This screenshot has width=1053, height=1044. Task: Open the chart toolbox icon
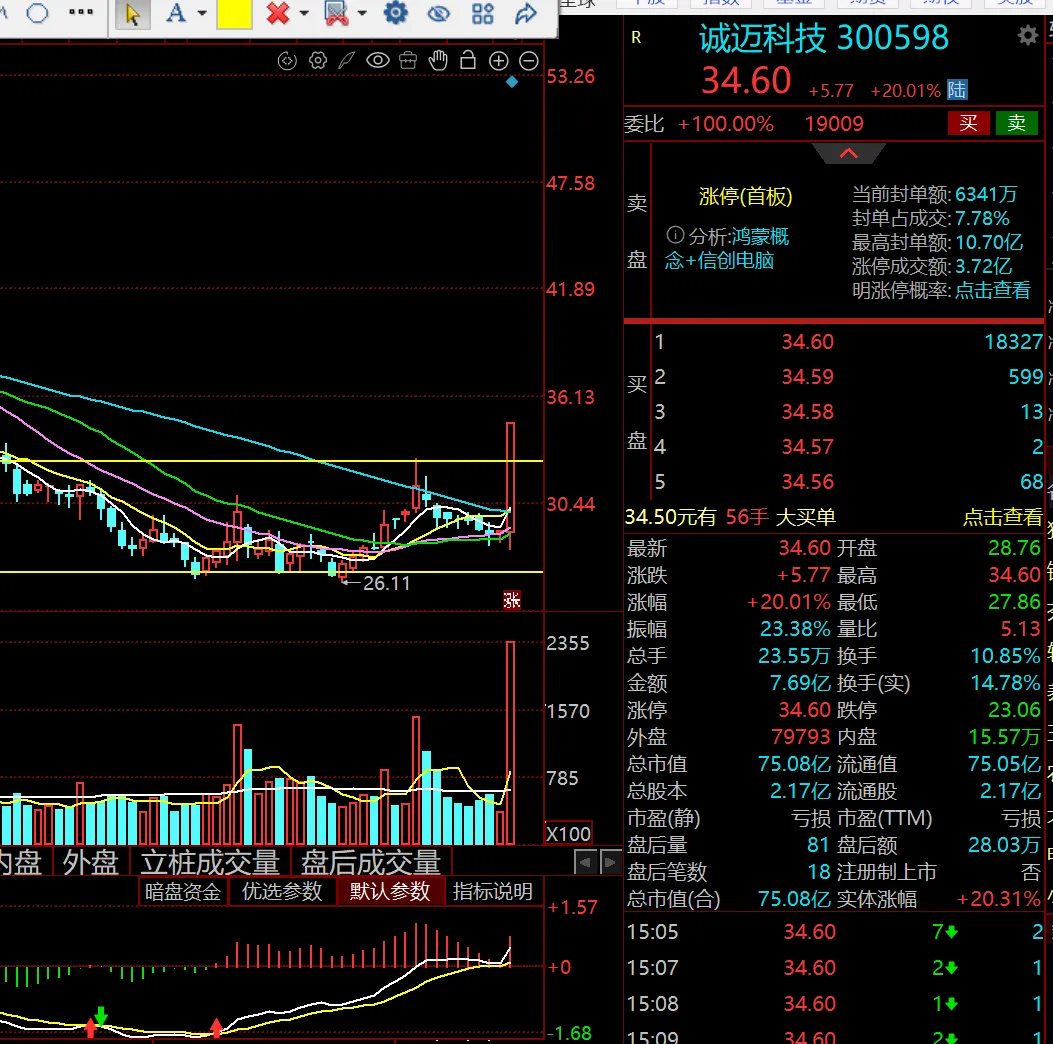tap(408, 61)
